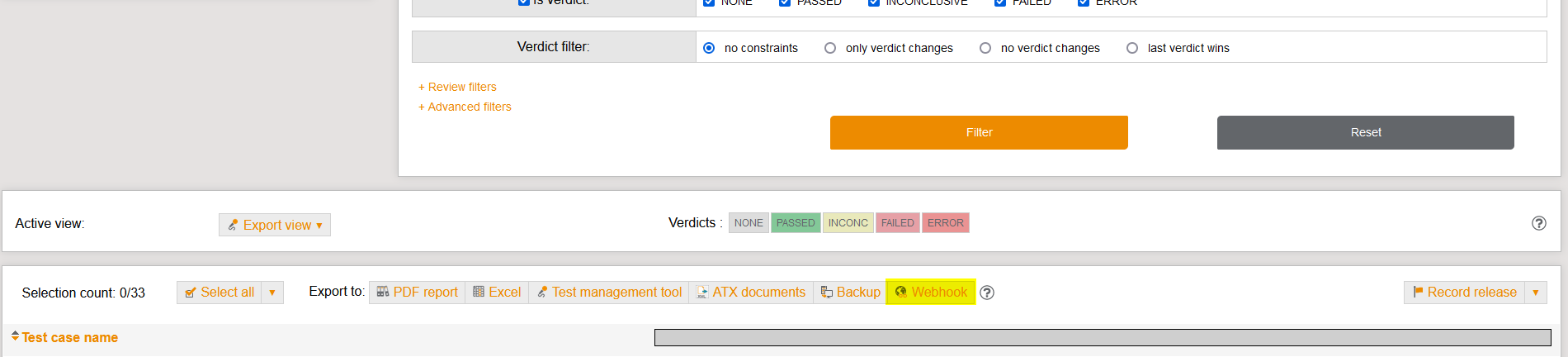Viewport: 1568px width, 357px height.
Task: Select 'no constraints' verdict filter
Action: (709, 48)
